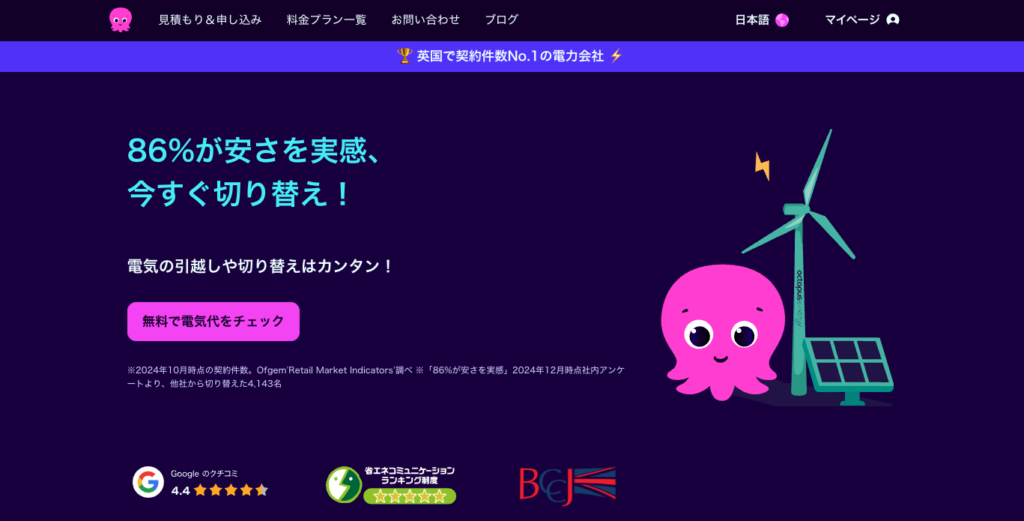Click the user profile icon beside マイページ
1024x521 pixels.
[x=893, y=20]
